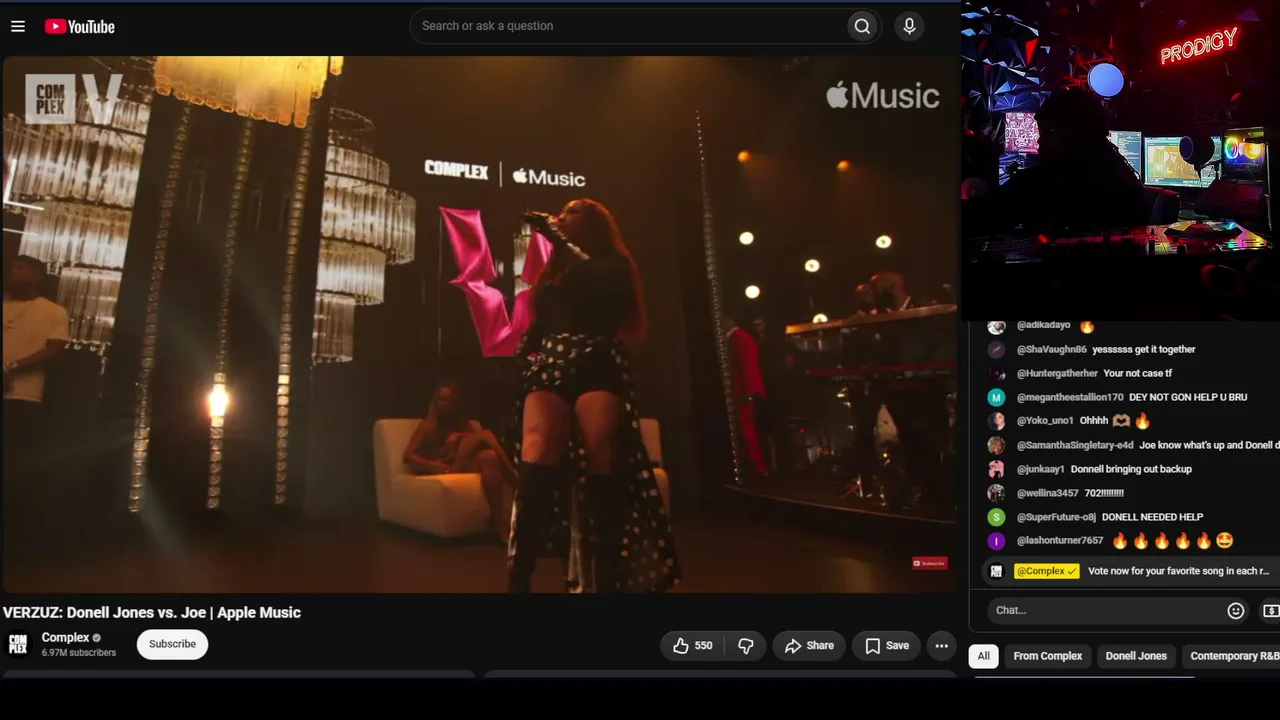
Task: Dislike this video
Action: 746,646
